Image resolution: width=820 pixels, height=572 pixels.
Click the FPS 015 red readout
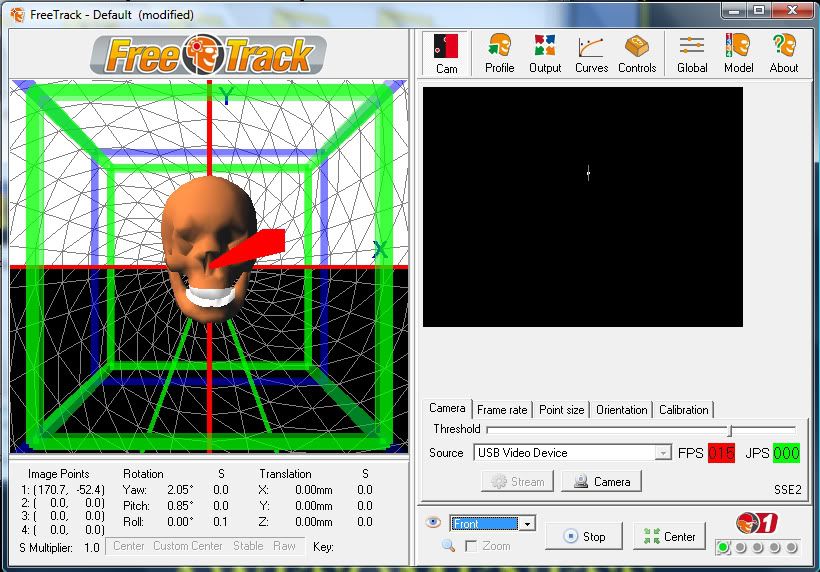click(x=721, y=453)
